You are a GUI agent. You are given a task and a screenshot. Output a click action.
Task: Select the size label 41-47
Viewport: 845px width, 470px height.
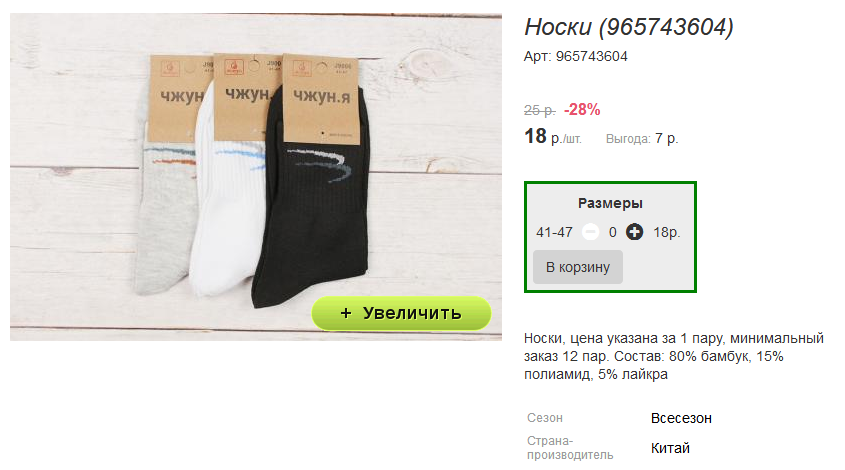point(554,232)
